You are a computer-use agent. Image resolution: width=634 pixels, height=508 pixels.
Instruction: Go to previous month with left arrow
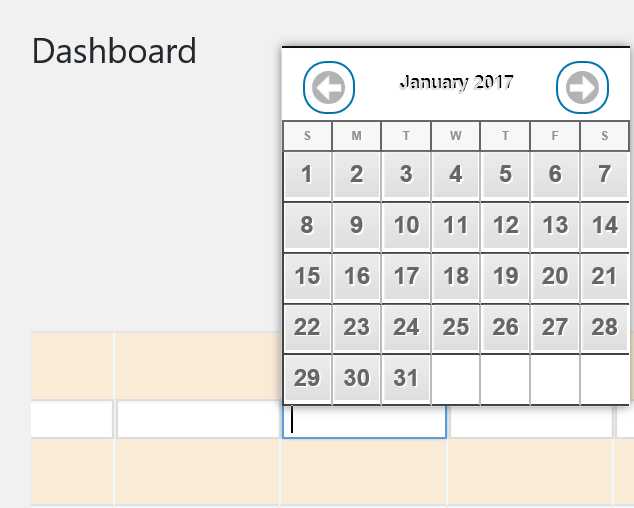[329, 88]
